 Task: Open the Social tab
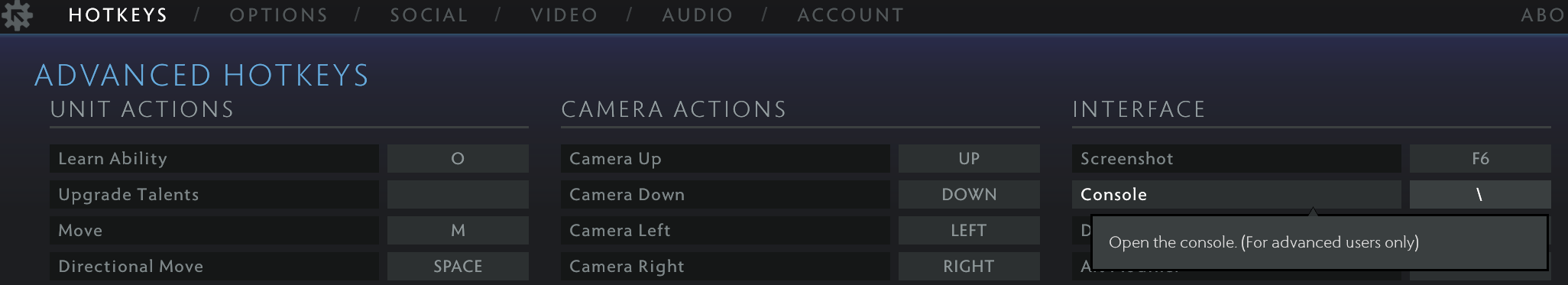(x=429, y=15)
